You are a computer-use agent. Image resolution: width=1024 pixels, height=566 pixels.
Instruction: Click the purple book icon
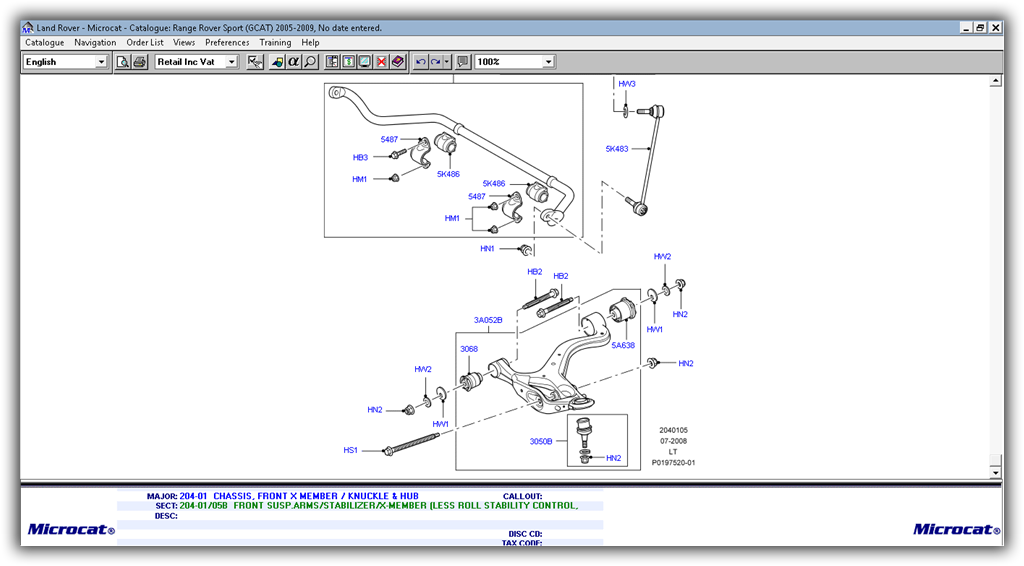pyautogui.click(x=398, y=61)
